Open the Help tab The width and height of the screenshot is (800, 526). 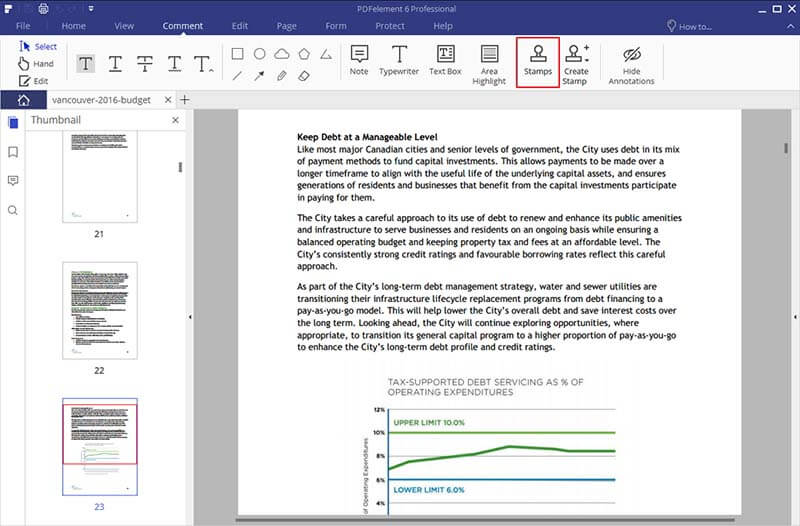[443, 26]
